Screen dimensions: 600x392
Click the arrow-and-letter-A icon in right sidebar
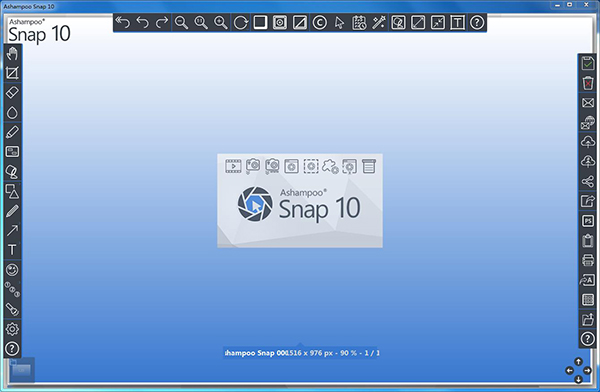(x=588, y=280)
